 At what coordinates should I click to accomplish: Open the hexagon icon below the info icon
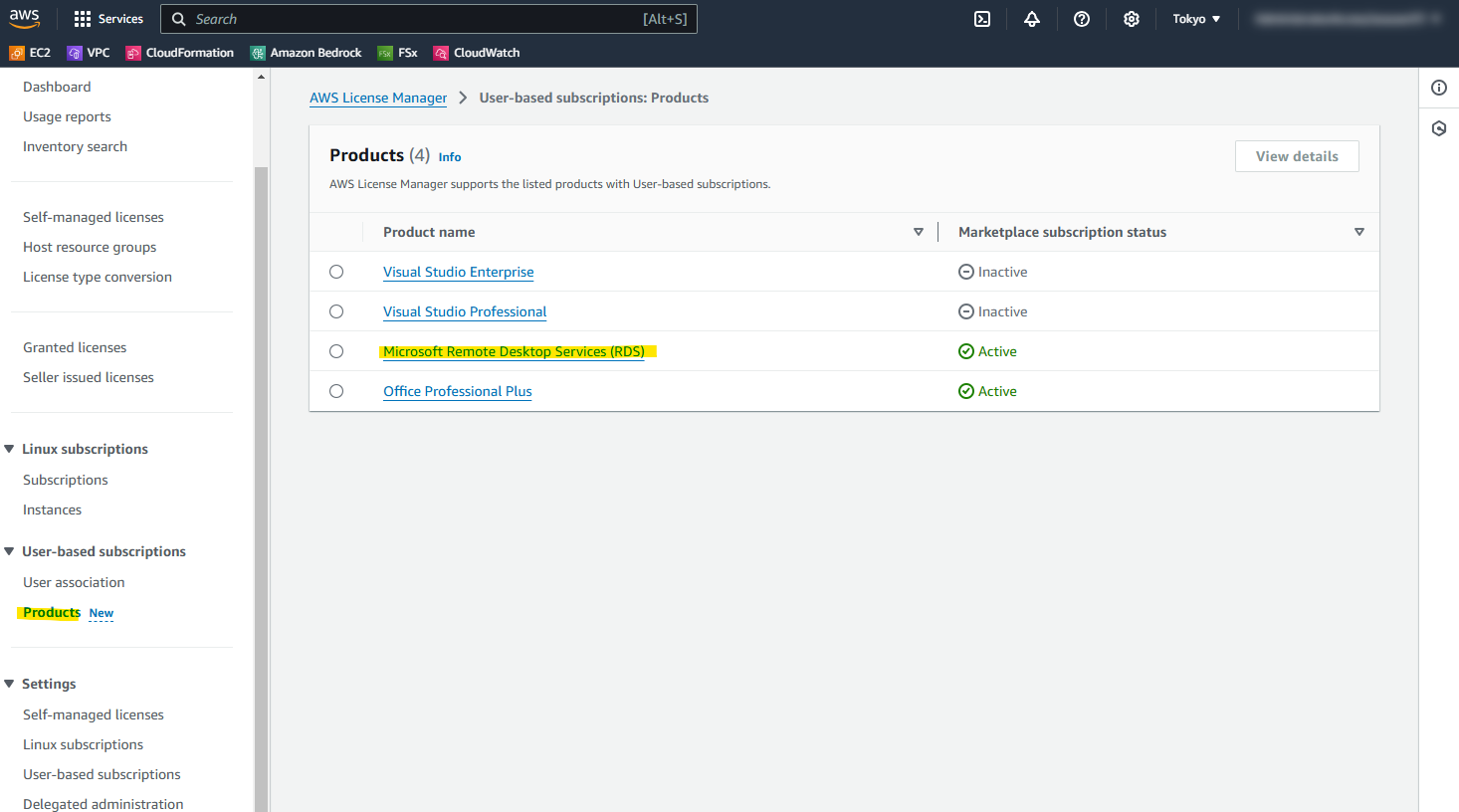tap(1439, 128)
